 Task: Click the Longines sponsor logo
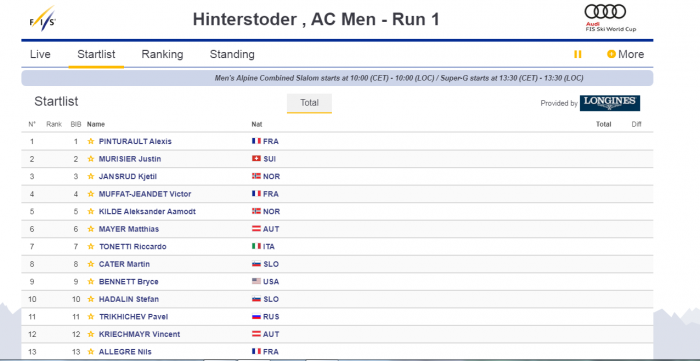click(610, 103)
